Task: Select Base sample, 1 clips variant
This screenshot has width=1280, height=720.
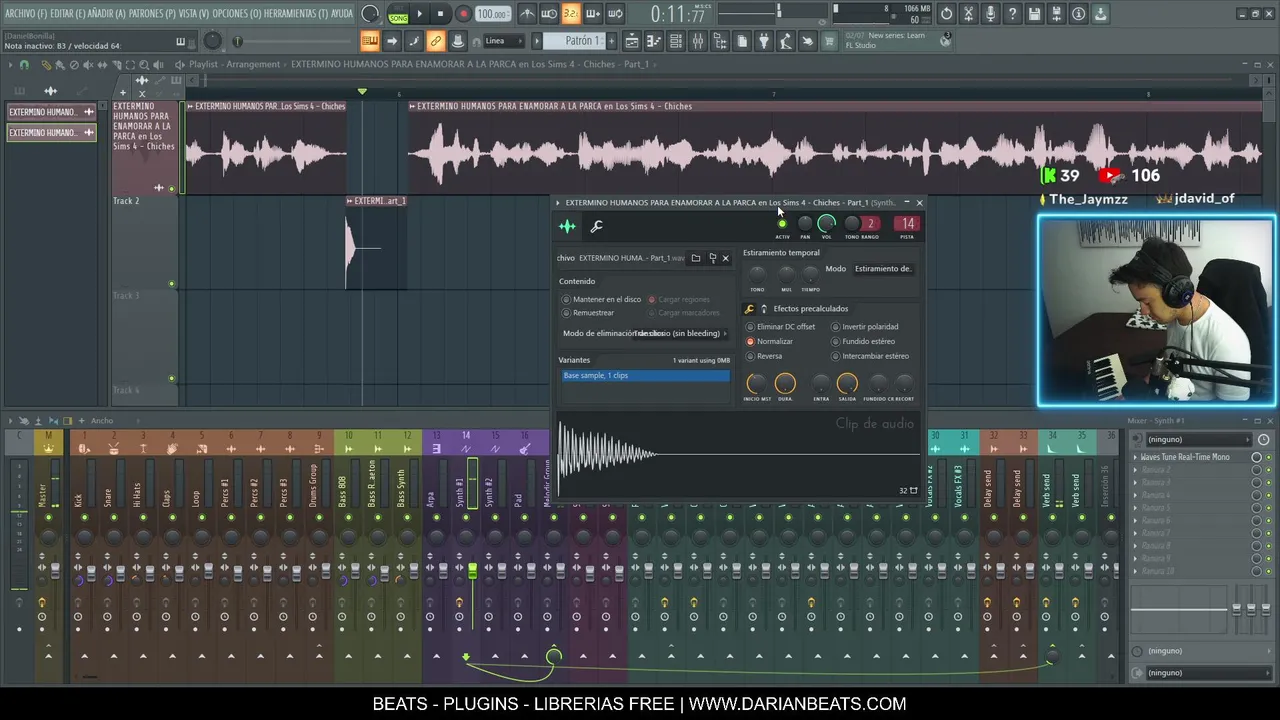Action: coord(645,376)
